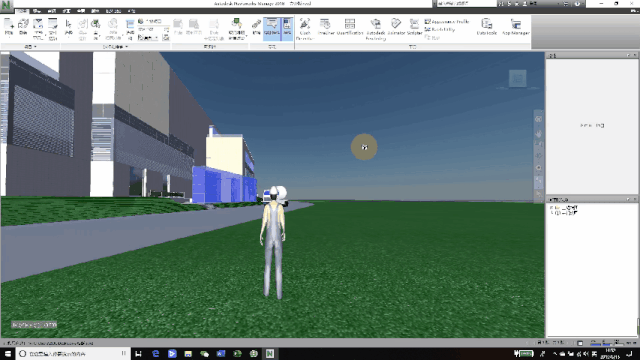Switch to the Home ribbon tab

(x=22, y=11)
